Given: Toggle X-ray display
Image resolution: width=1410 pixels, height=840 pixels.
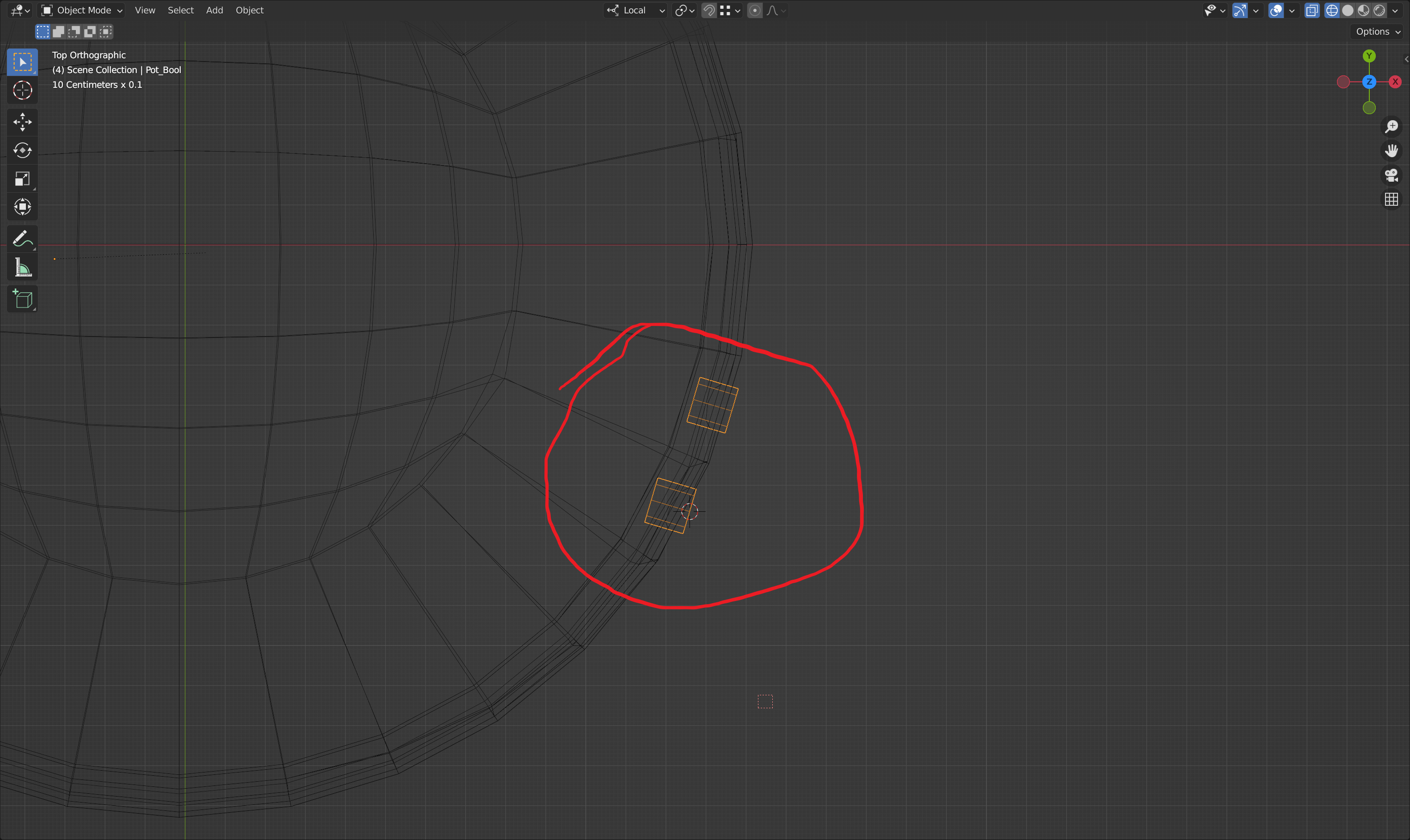Looking at the screenshot, I should [x=1311, y=10].
